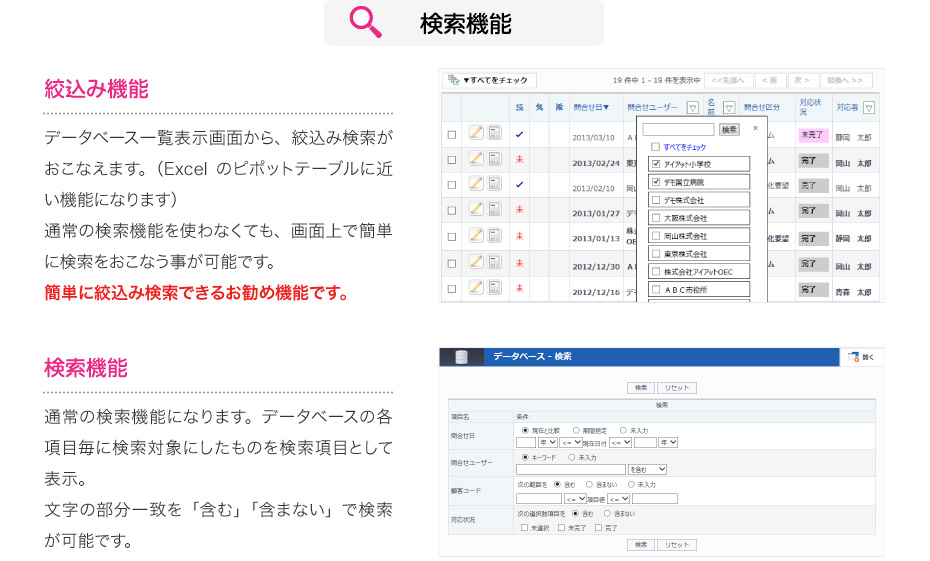This screenshot has height=561, width=930.
Task: Close the filter popup with the × icon
Action: coord(755,128)
